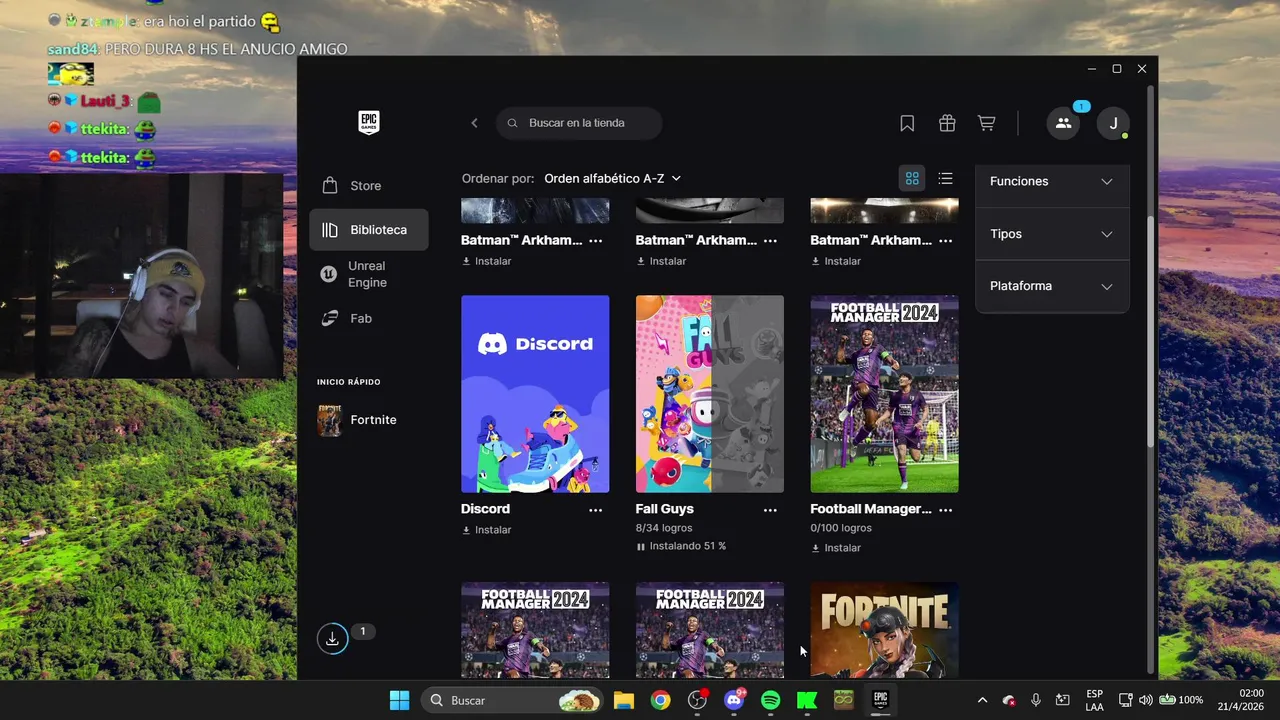Install Football Manager with 0/100 logros
This screenshot has height=720, width=1280.
(x=836, y=548)
